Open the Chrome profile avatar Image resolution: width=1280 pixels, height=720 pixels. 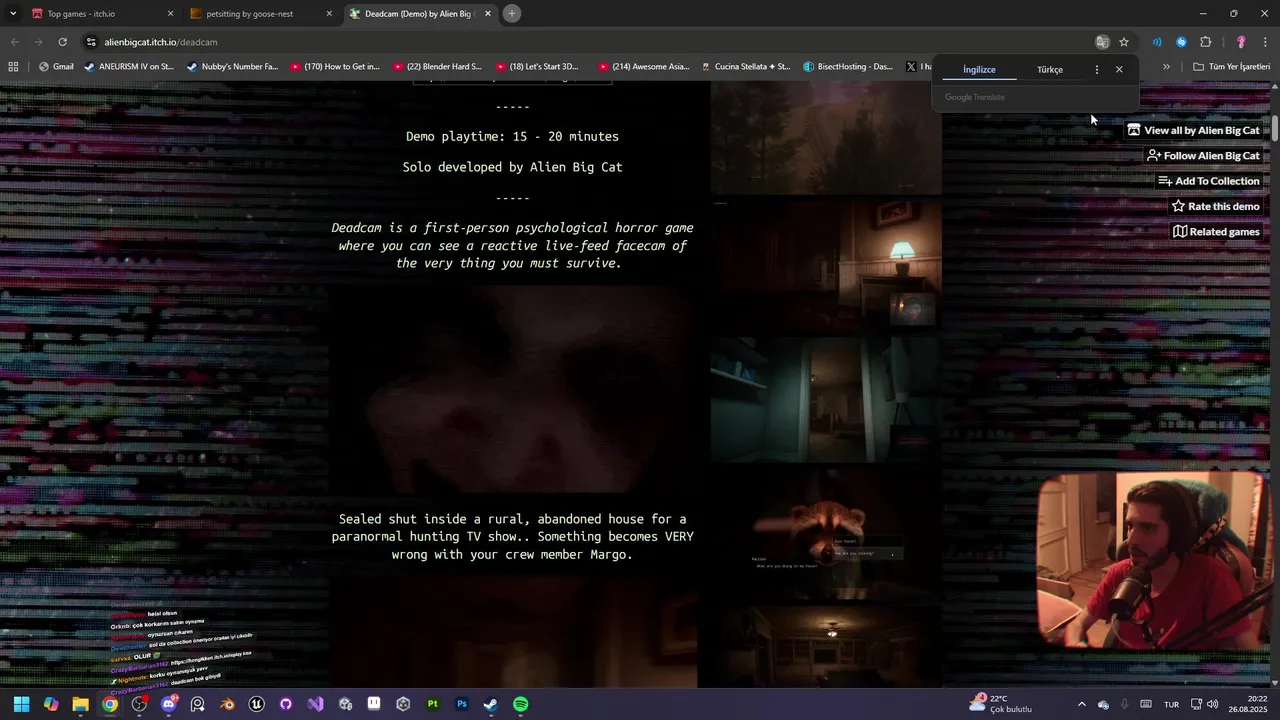click(x=1241, y=42)
